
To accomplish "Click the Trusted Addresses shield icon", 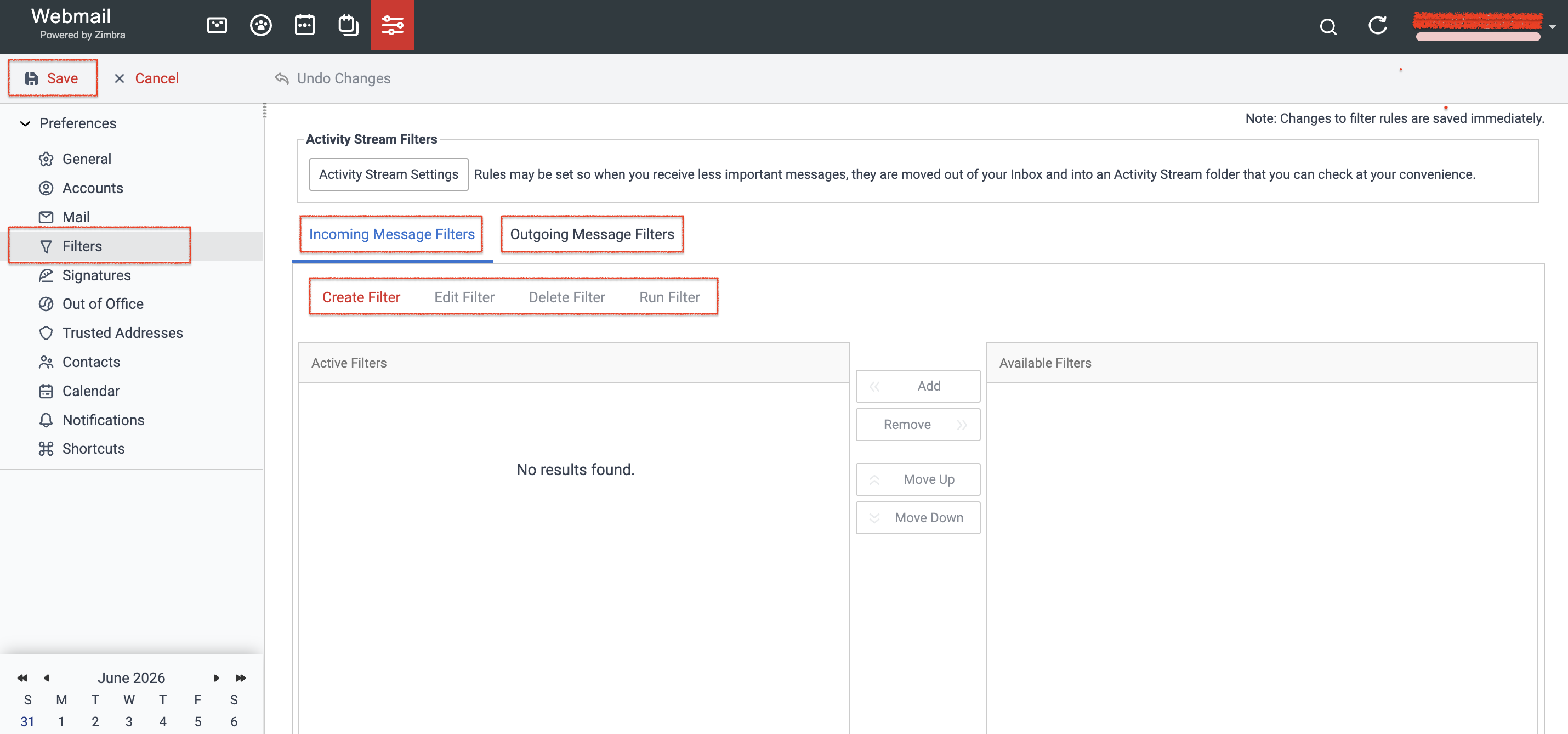I will (x=46, y=332).
